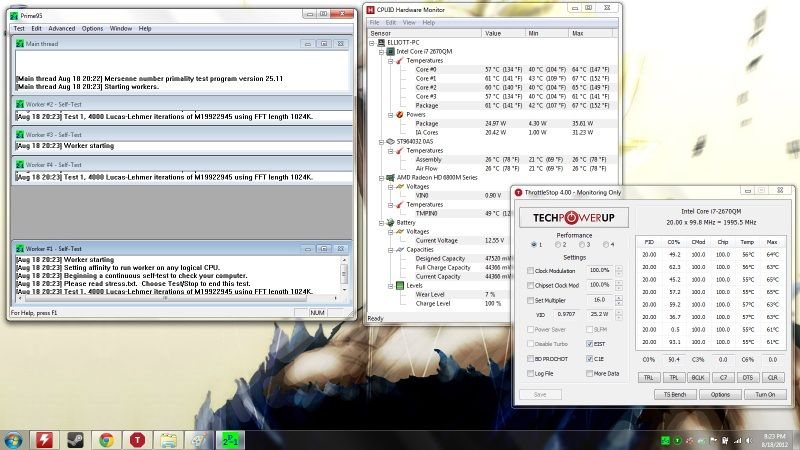
Task: Click the ST964032 0AS hard drive icon
Action: pos(390,141)
